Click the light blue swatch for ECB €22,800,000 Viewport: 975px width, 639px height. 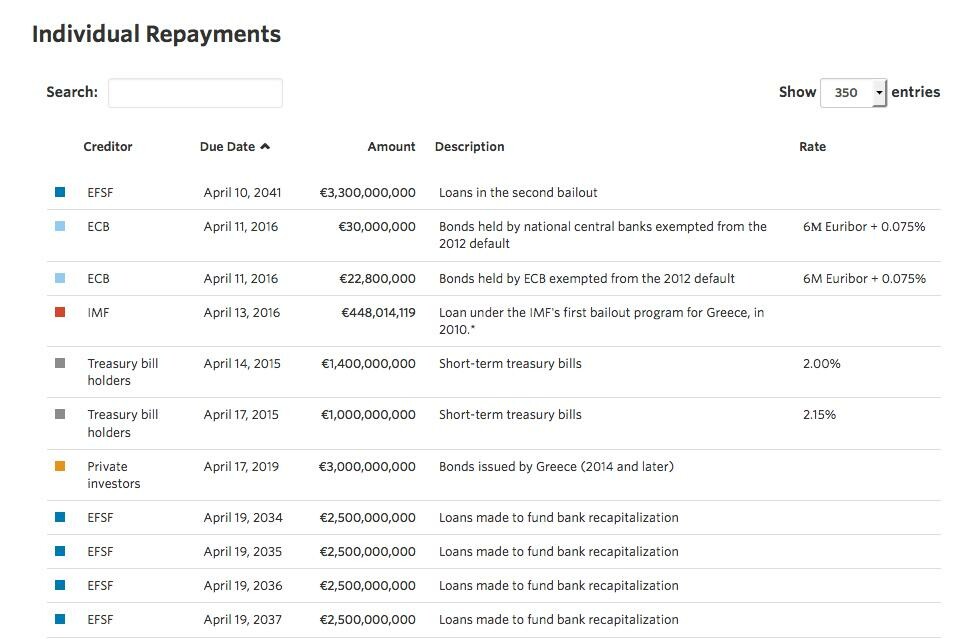(x=60, y=278)
